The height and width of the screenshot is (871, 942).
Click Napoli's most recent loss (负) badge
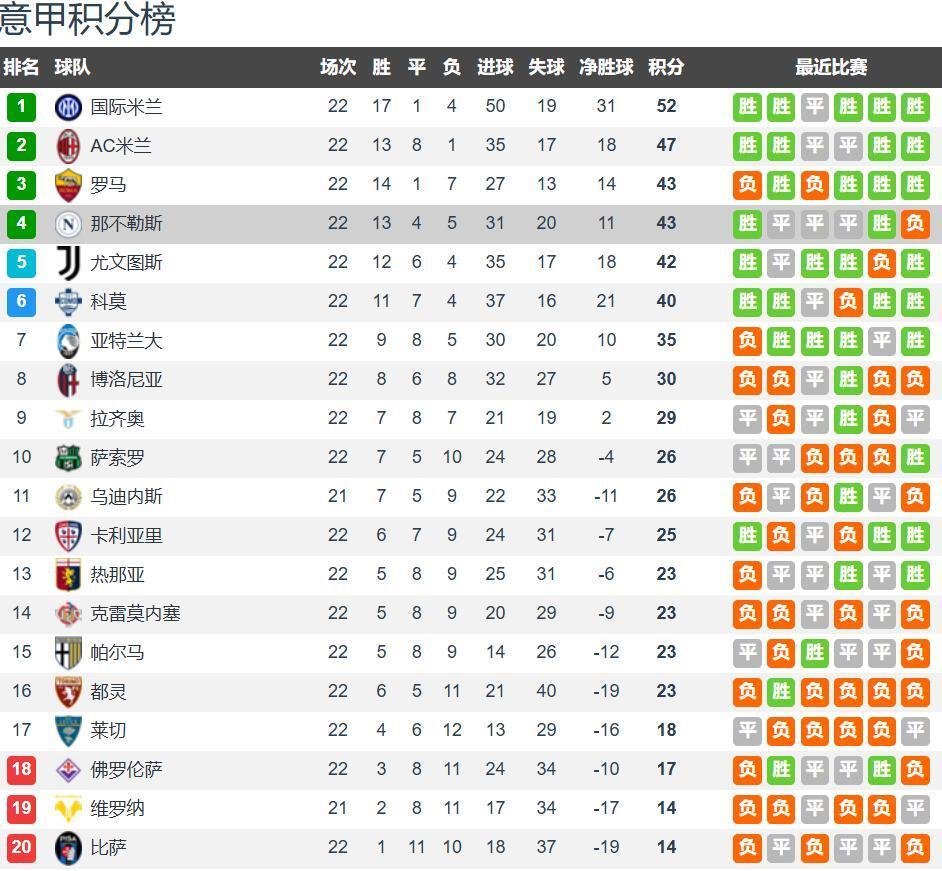[x=914, y=224]
